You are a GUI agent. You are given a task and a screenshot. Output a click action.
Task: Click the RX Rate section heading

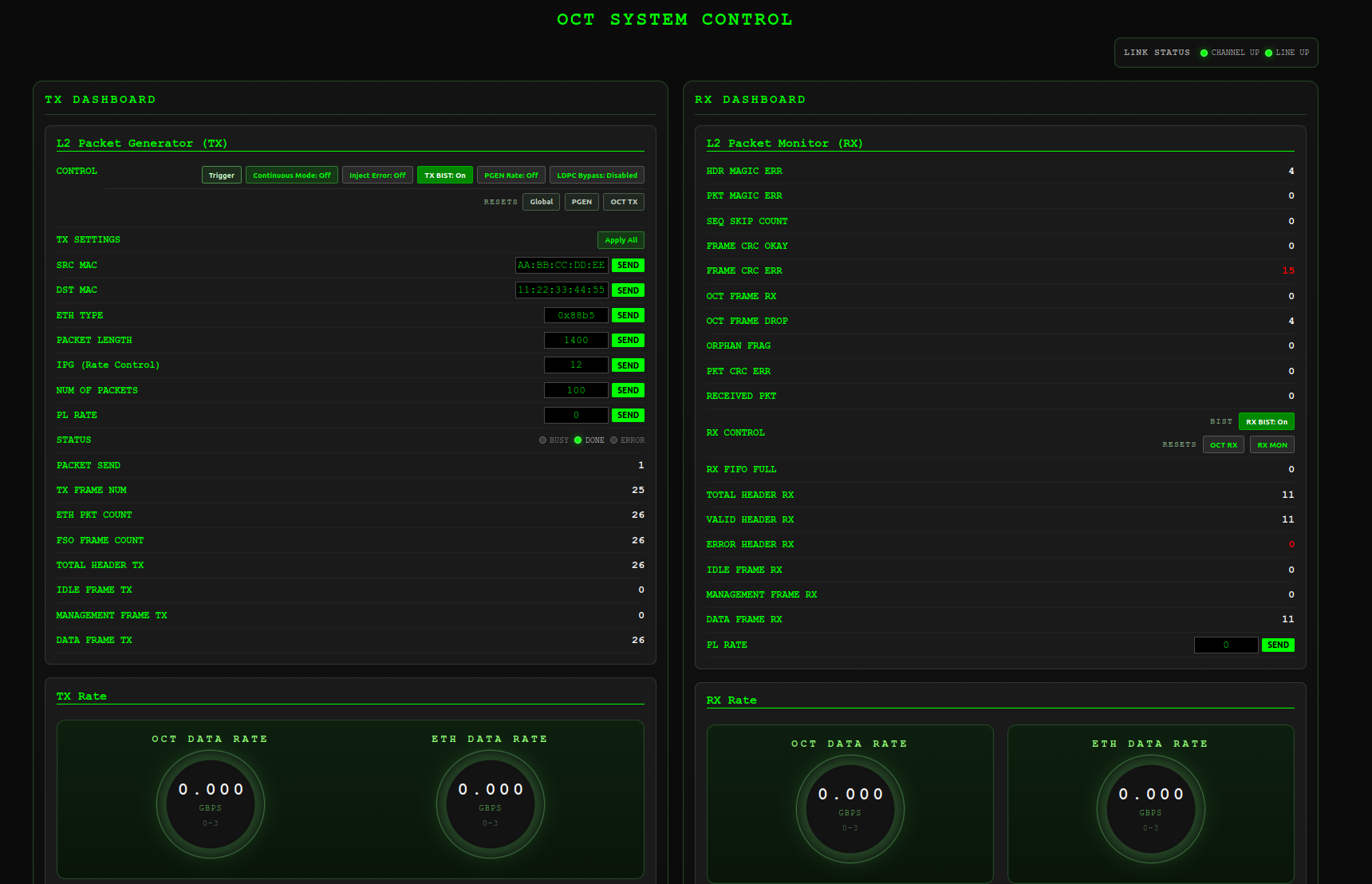point(731,700)
